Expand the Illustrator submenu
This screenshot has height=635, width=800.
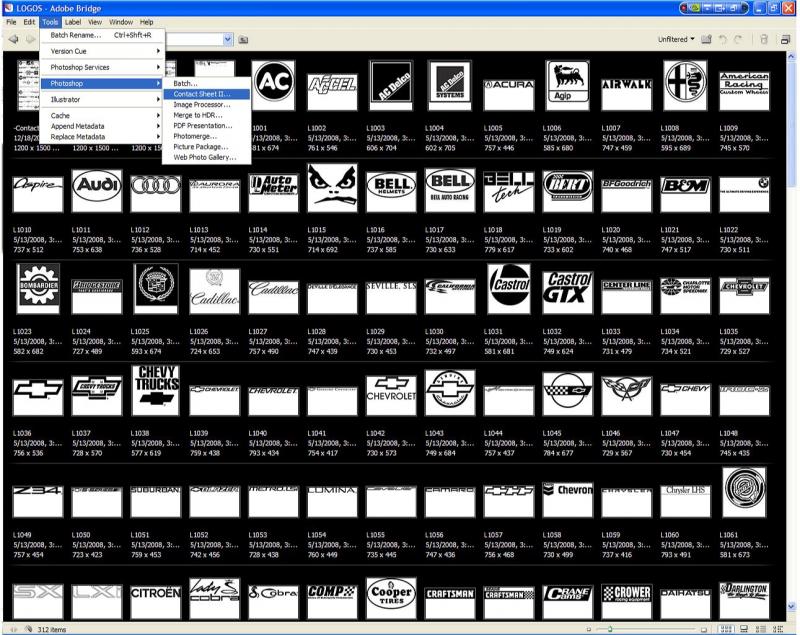pyautogui.click(x=102, y=99)
